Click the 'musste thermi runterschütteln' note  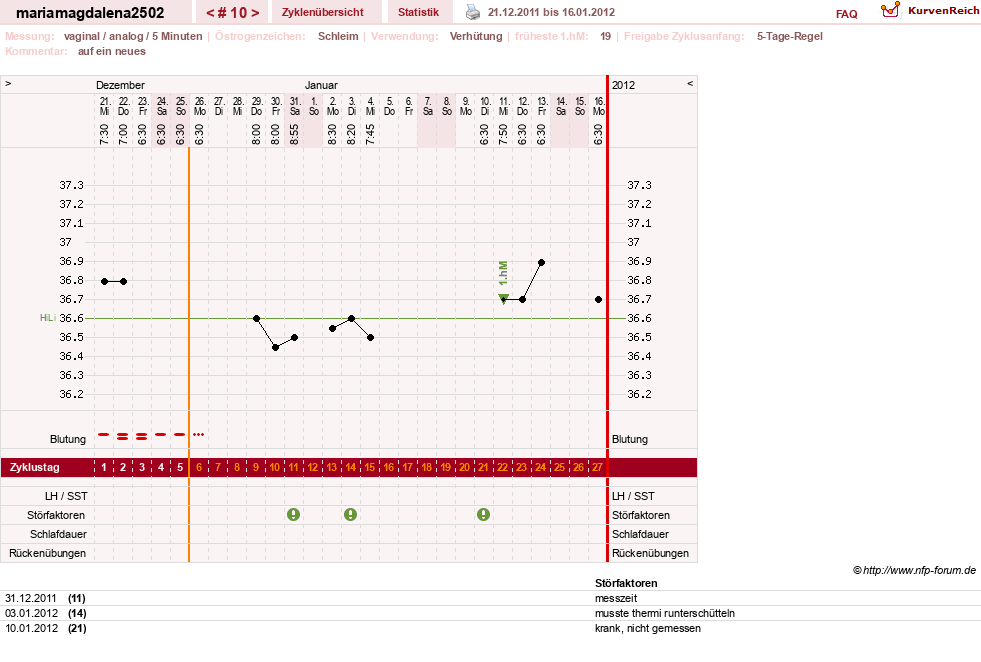664,613
